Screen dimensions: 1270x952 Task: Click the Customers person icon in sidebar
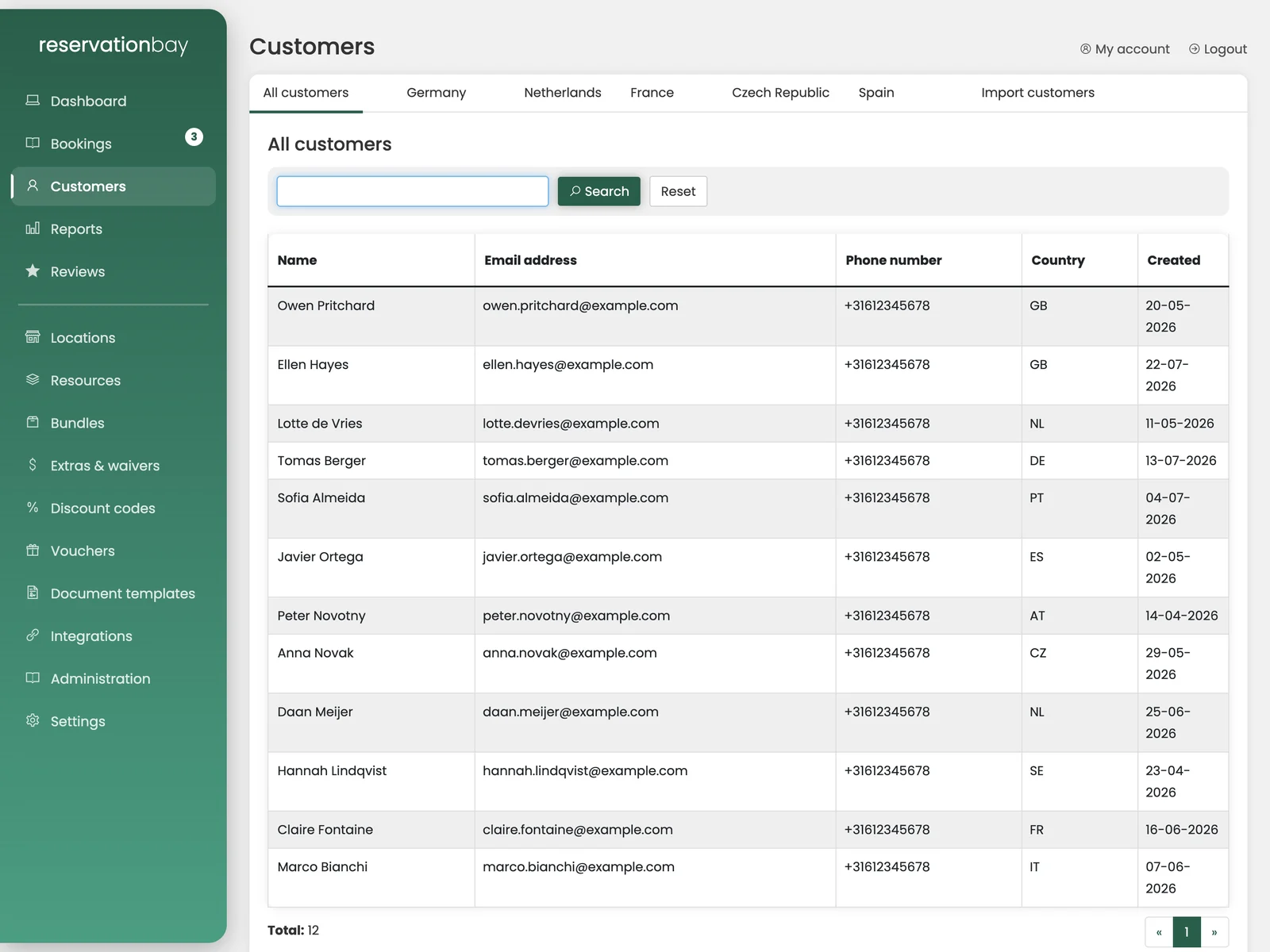33,186
